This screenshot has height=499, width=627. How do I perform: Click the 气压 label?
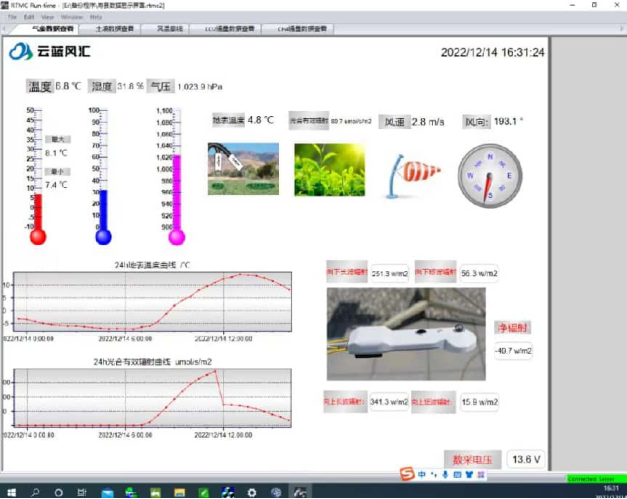(160, 86)
